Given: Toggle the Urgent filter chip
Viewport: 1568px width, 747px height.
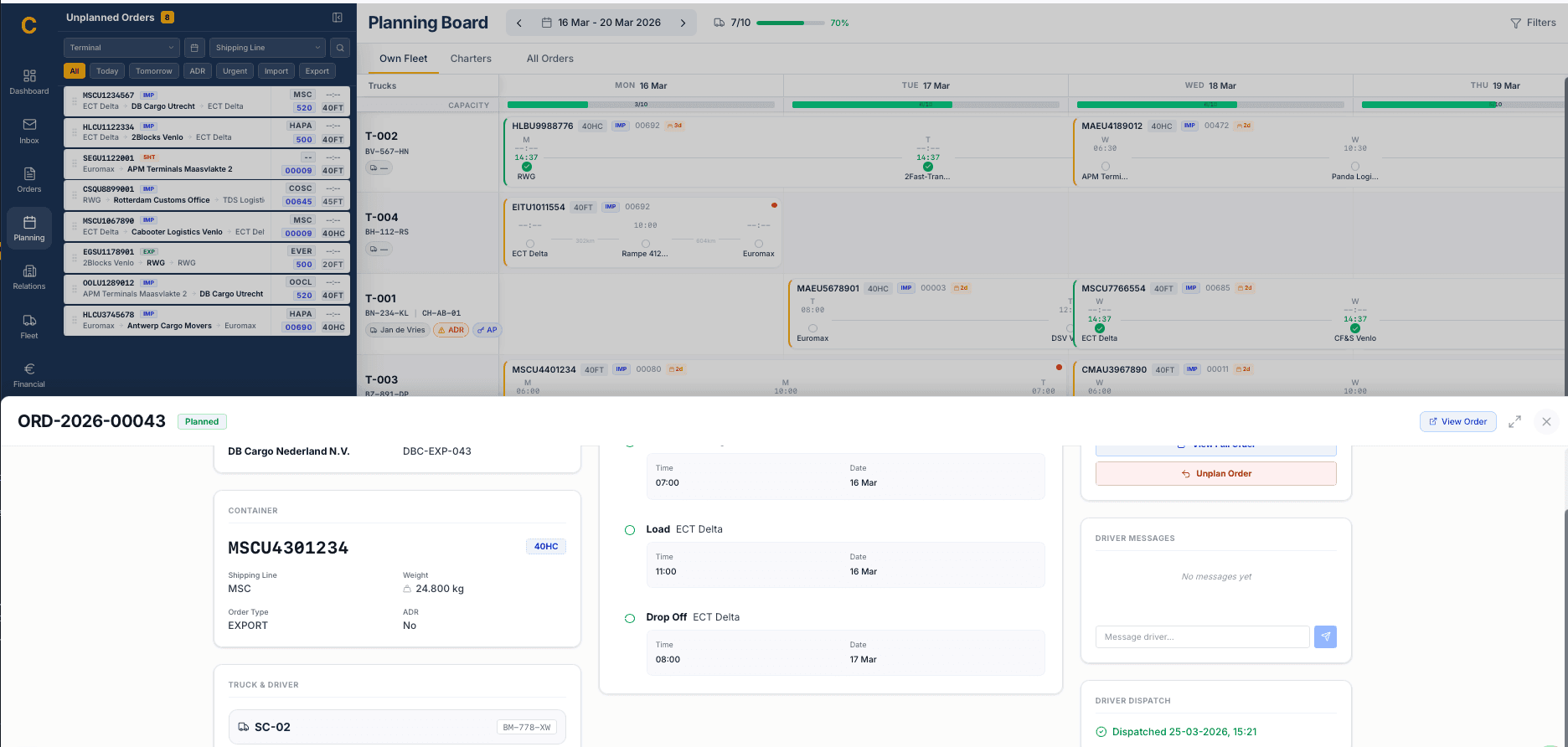Looking at the screenshot, I should tap(235, 71).
